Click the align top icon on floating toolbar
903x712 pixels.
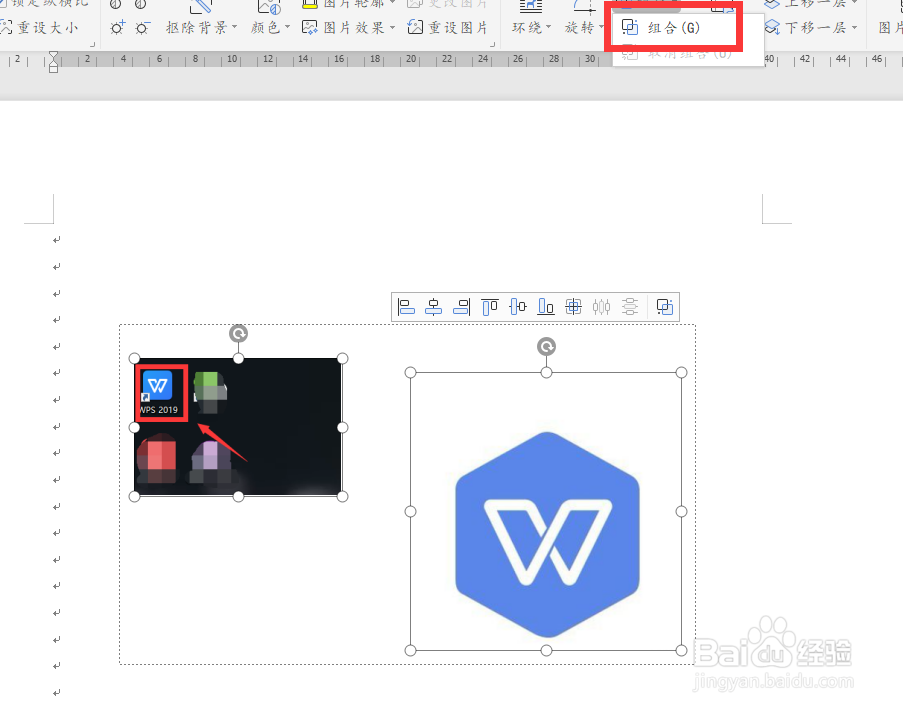pyautogui.click(x=490, y=307)
